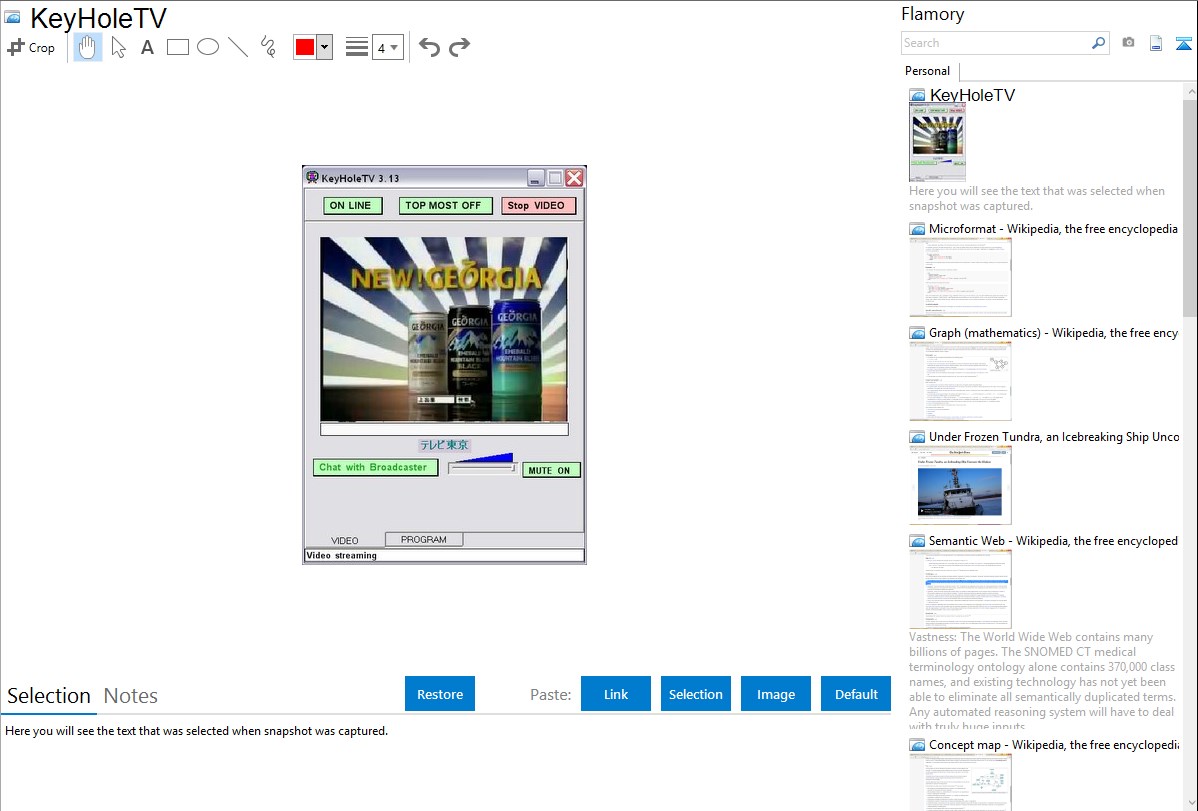The width and height of the screenshot is (1198, 811).
Task: Open the Under Frozen Tundra snapshot thumbnail
Action: click(x=960, y=485)
